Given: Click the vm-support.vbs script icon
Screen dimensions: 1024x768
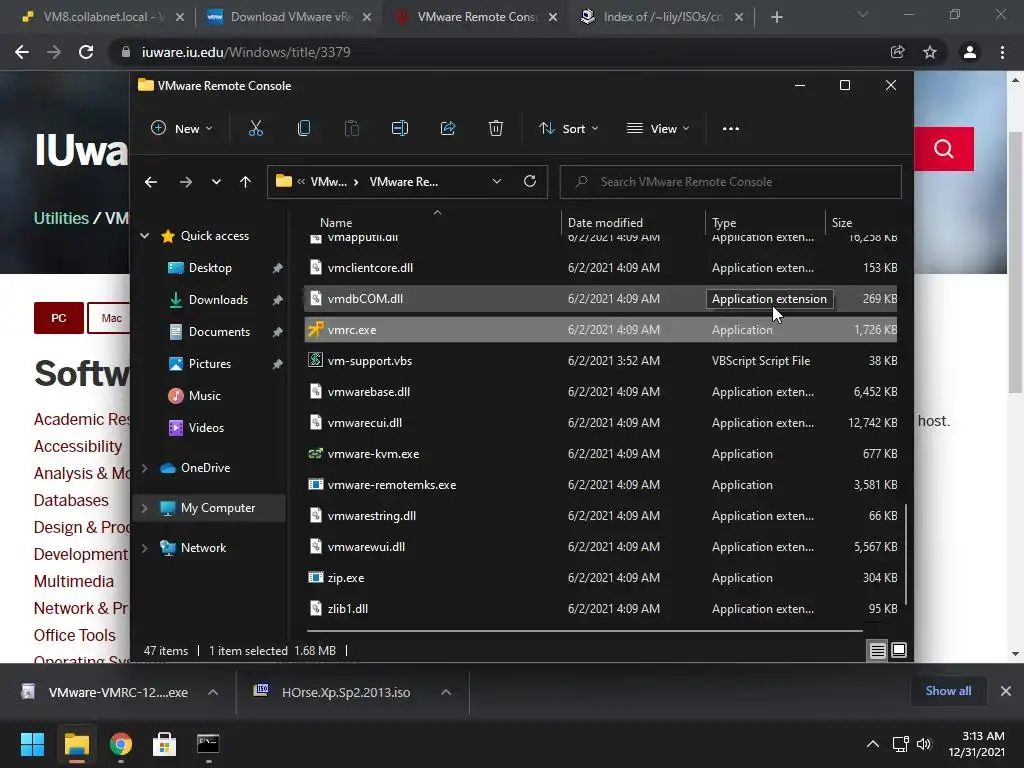Looking at the screenshot, I should click(x=315, y=360).
